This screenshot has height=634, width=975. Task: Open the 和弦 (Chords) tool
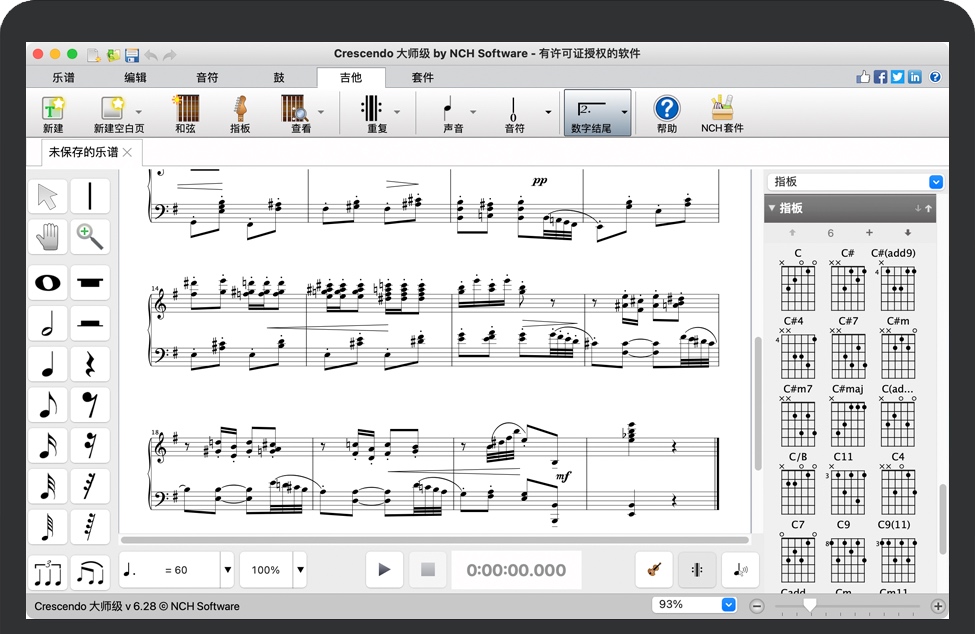(185, 112)
